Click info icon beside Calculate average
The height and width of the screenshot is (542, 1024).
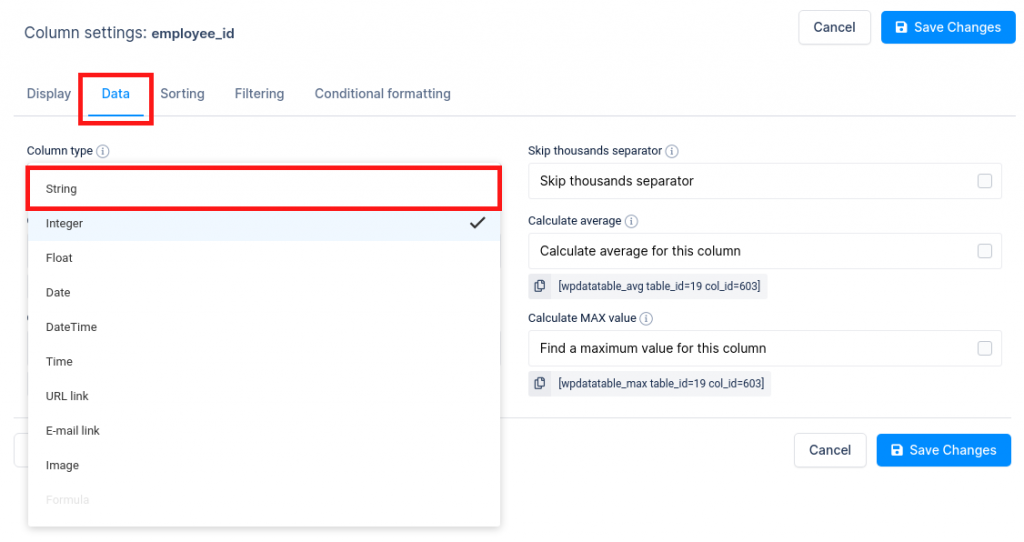[x=631, y=221]
